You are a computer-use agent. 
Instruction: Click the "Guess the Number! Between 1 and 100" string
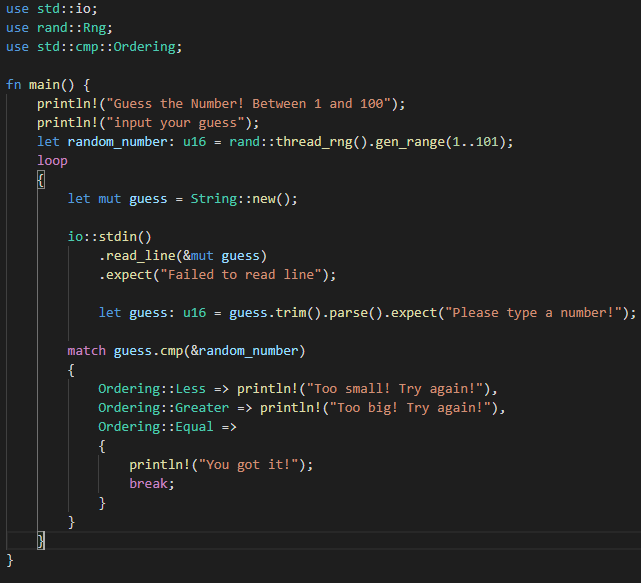tap(249, 103)
